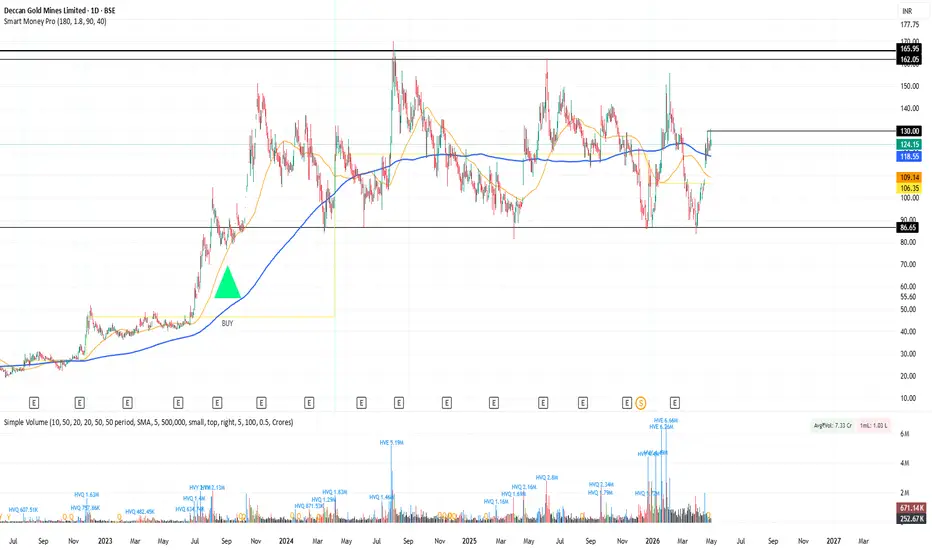Click the 4M mark on volume scale

pyautogui.click(x=905, y=463)
